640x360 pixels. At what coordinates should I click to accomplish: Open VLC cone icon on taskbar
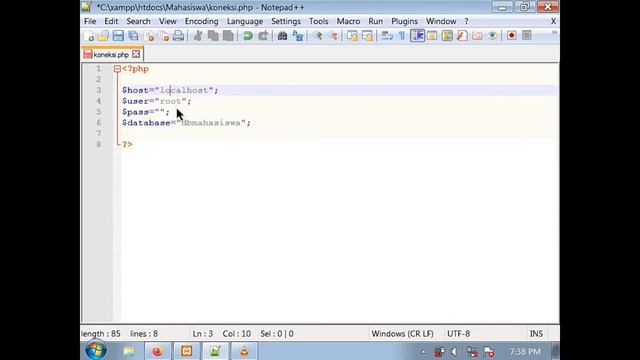coord(244,351)
